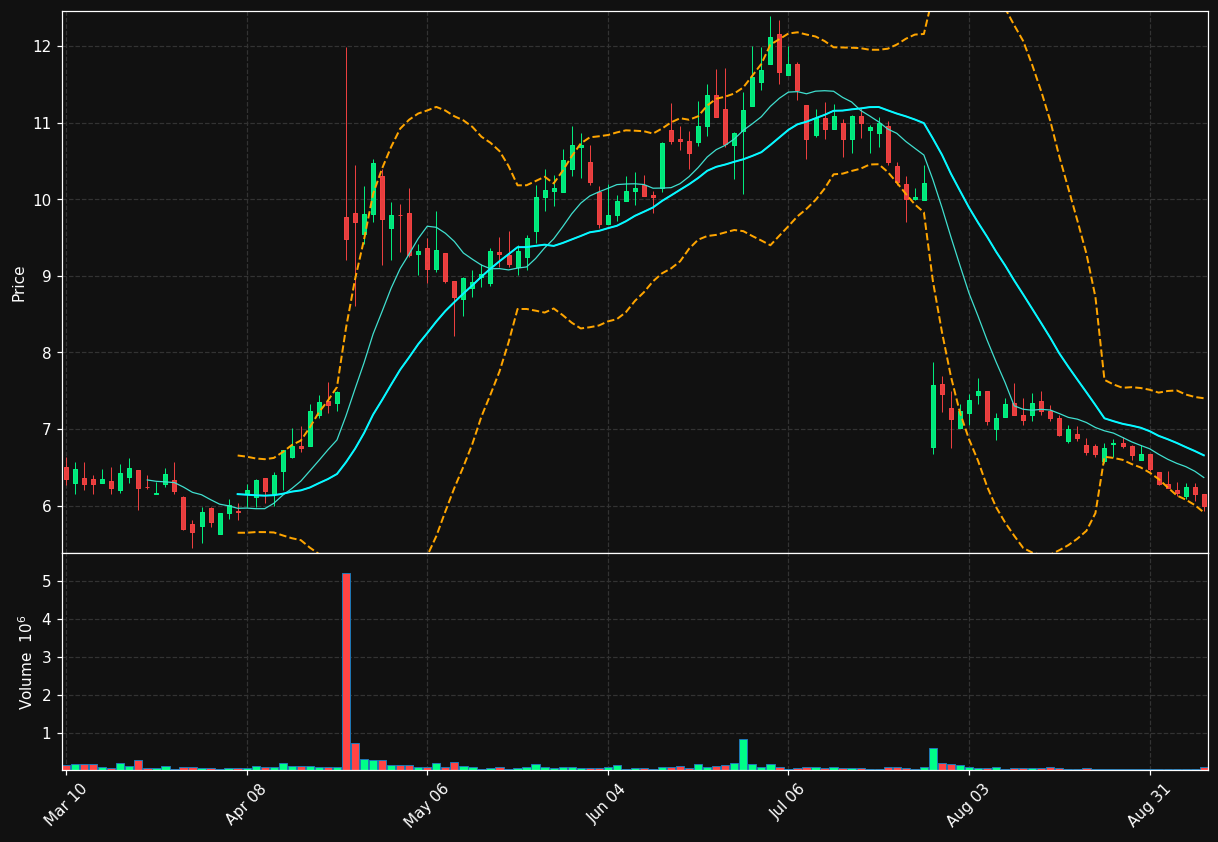Viewport: 1218px width, 842px height.
Task: Click the price axis value 7
Action: (x=48, y=429)
